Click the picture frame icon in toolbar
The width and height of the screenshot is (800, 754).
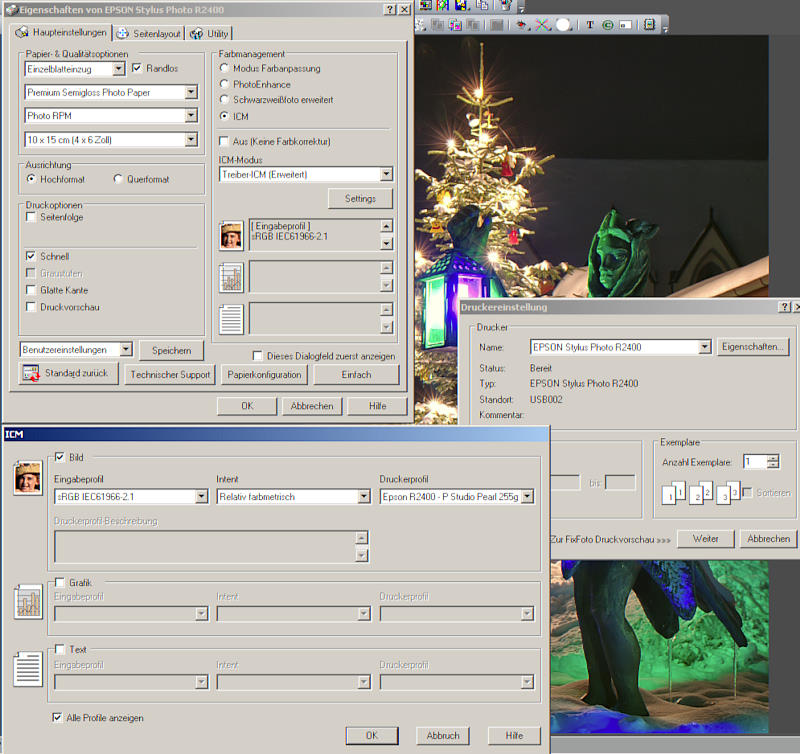pos(649,24)
